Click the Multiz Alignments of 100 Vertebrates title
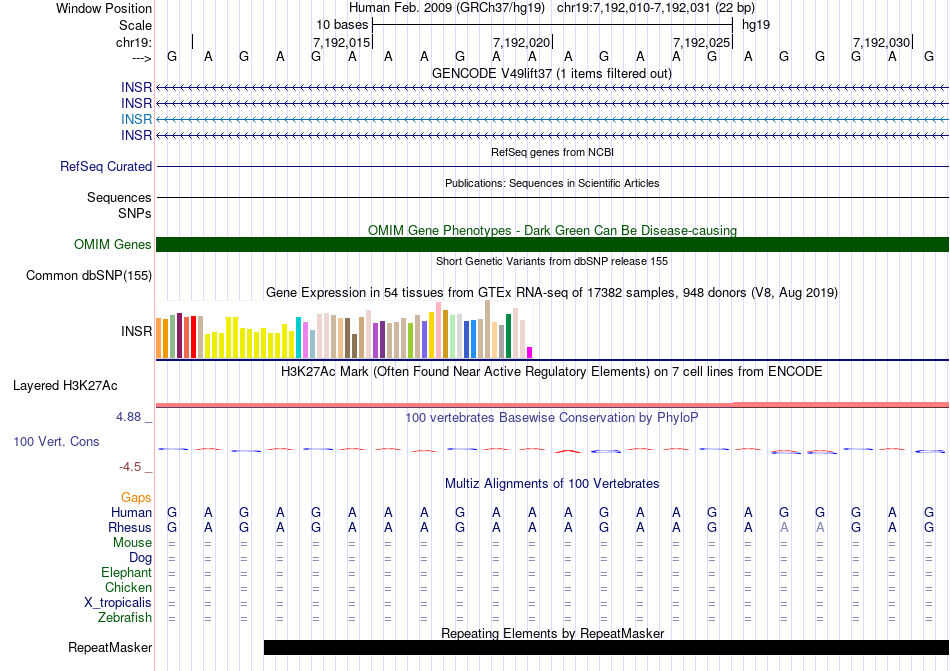 click(552, 483)
